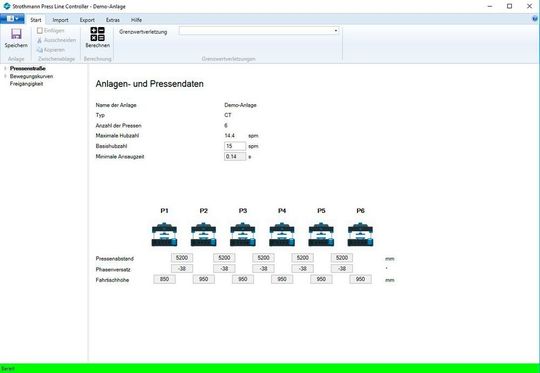540x373 pixels.
Task: Click the Einfügen clipboard icon
Action: (40, 31)
